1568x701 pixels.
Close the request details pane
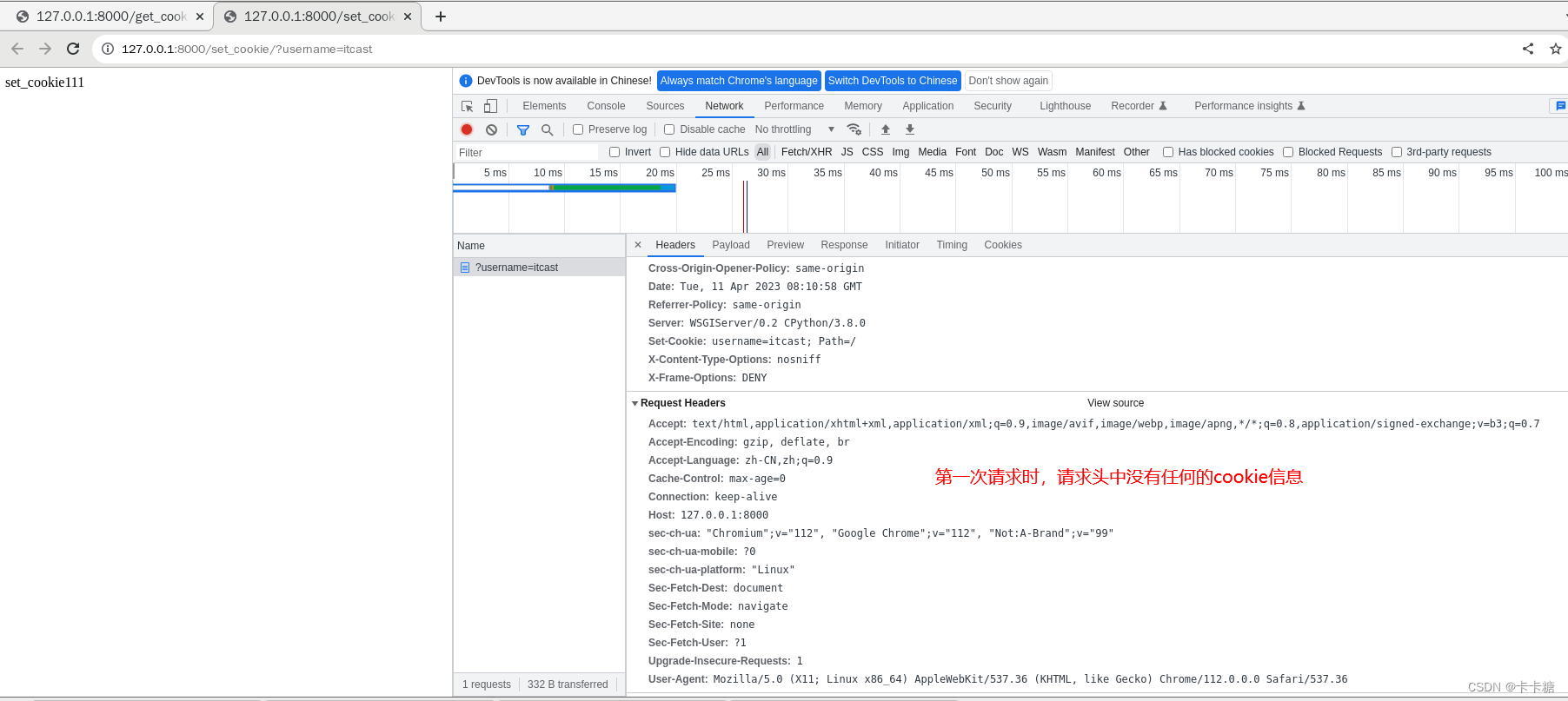pyautogui.click(x=638, y=245)
